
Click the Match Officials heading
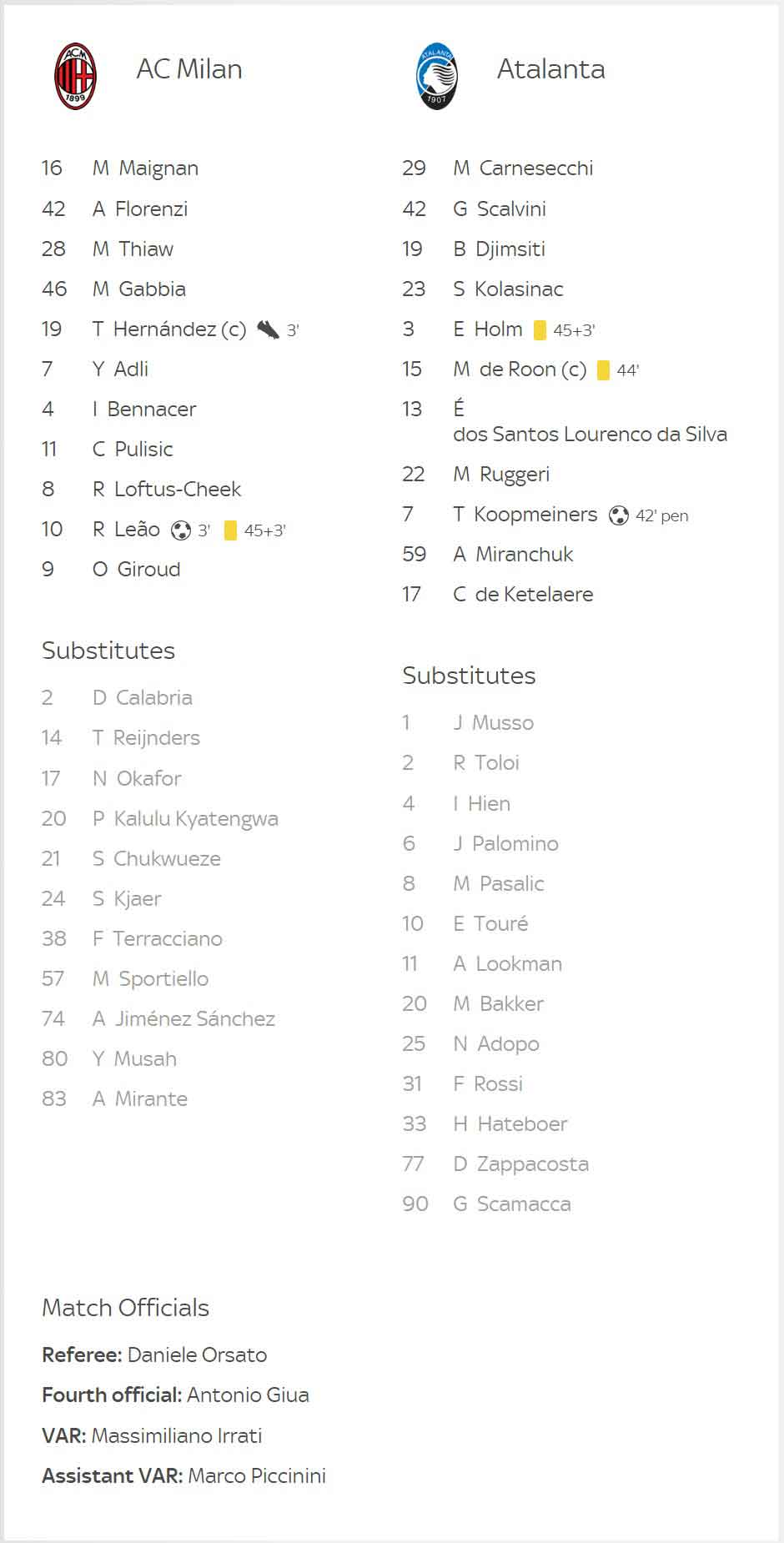(x=125, y=1308)
